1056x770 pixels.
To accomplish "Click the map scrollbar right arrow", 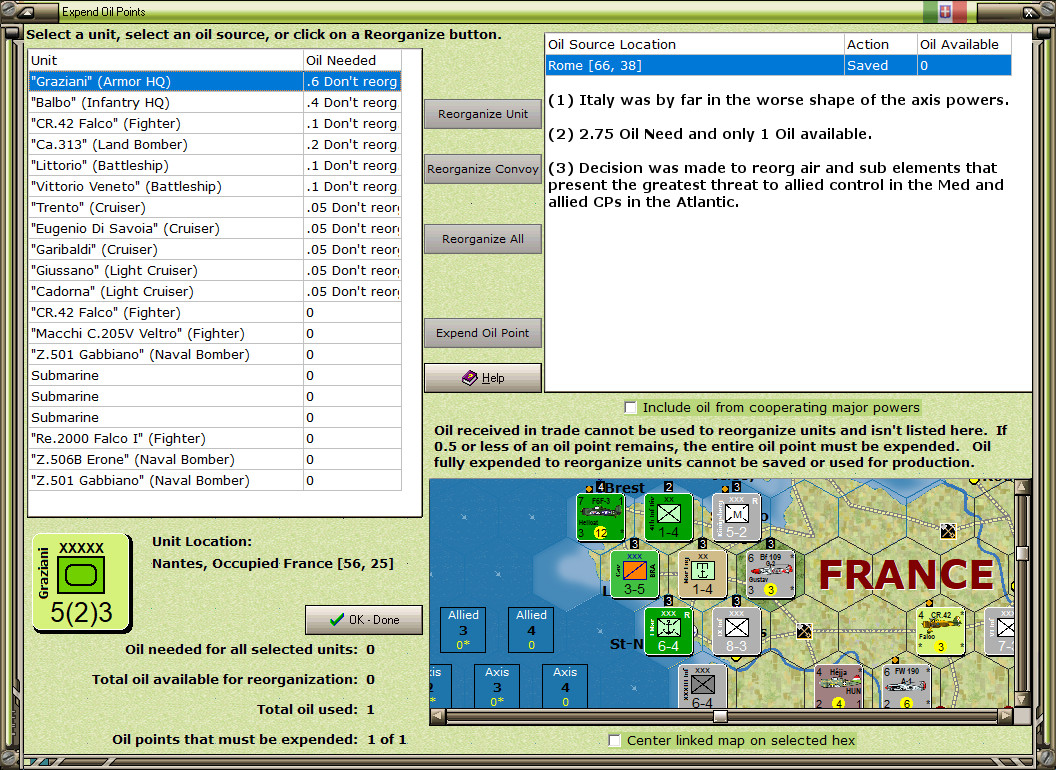I will pyautogui.click(x=1005, y=716).
